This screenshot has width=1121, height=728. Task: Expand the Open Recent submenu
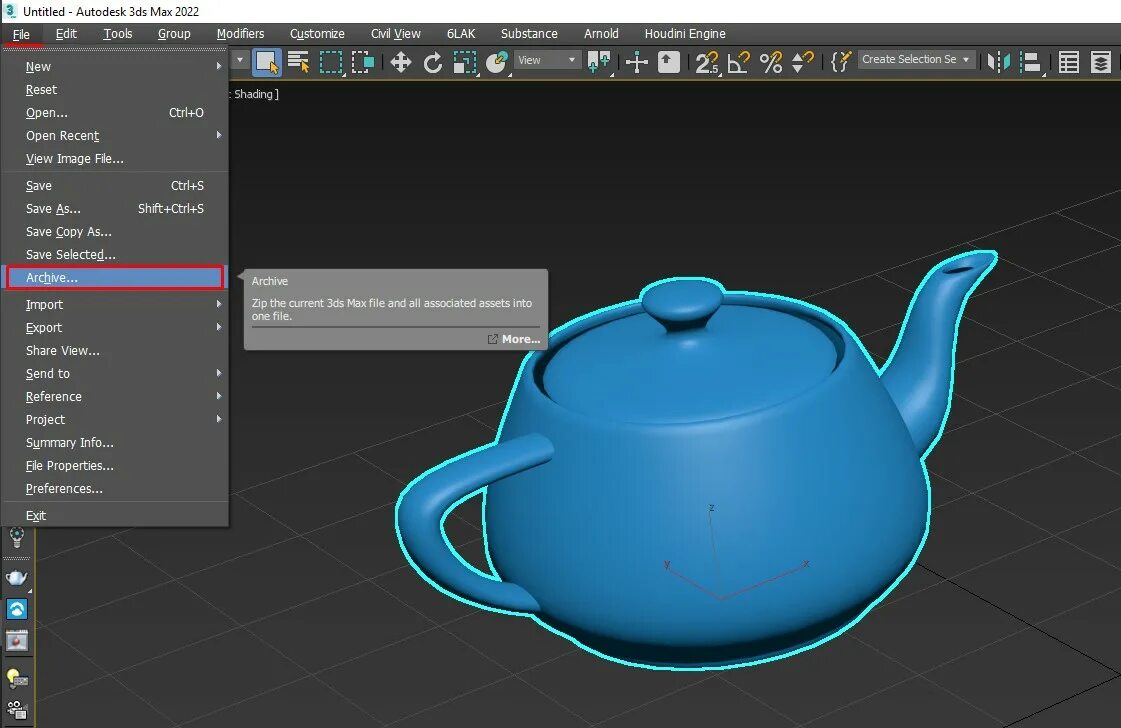point(115,135)
